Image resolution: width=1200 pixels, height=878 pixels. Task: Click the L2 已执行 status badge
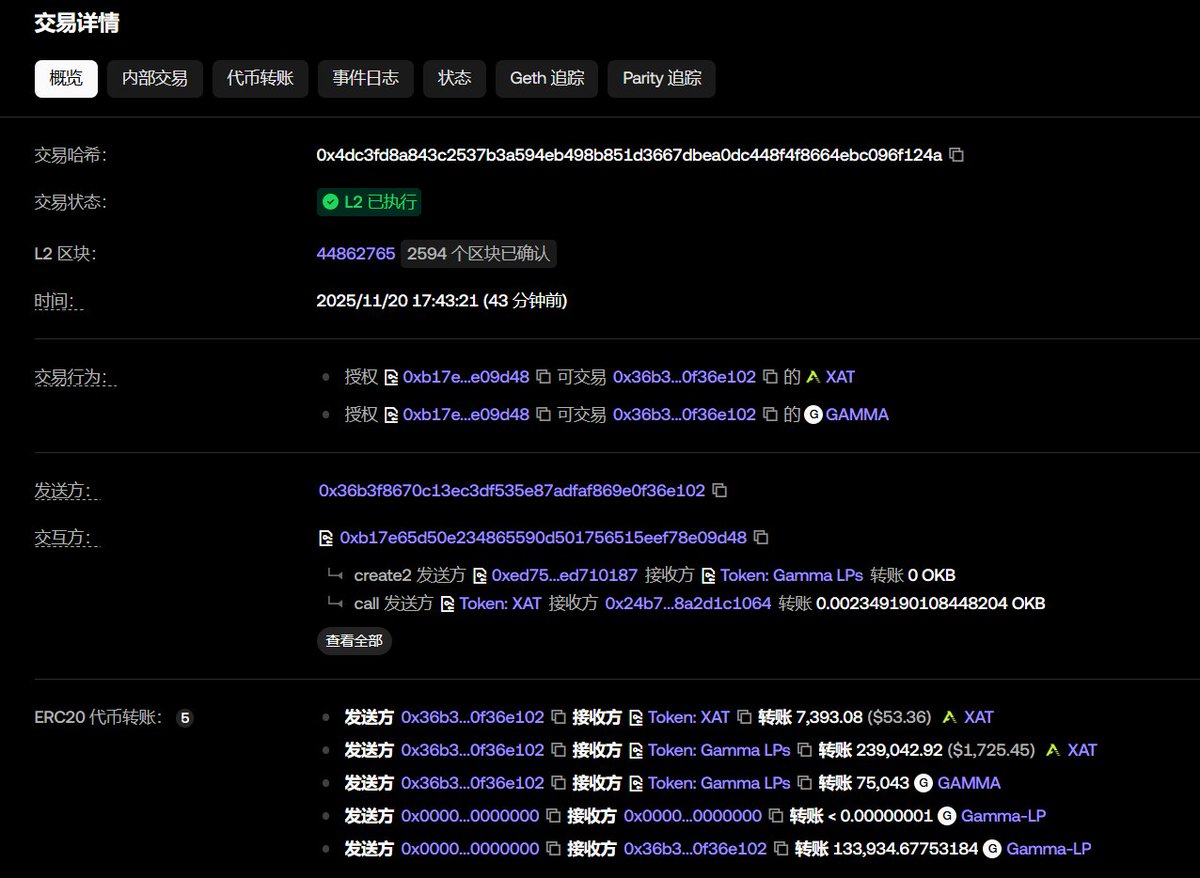point(369,202)
